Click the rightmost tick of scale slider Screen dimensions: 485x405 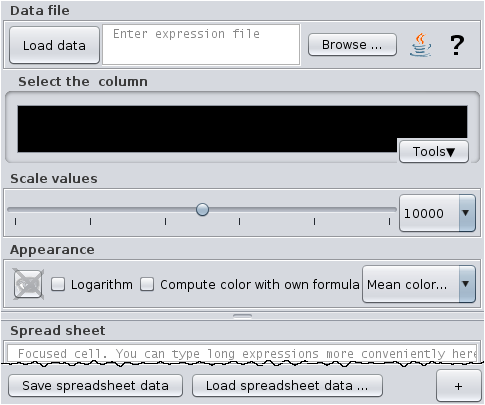coord(389,222)
